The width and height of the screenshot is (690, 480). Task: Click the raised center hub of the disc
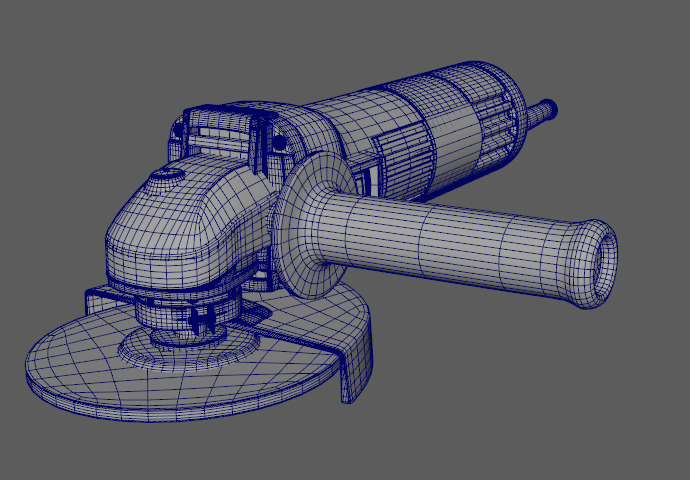click(187, 345)
